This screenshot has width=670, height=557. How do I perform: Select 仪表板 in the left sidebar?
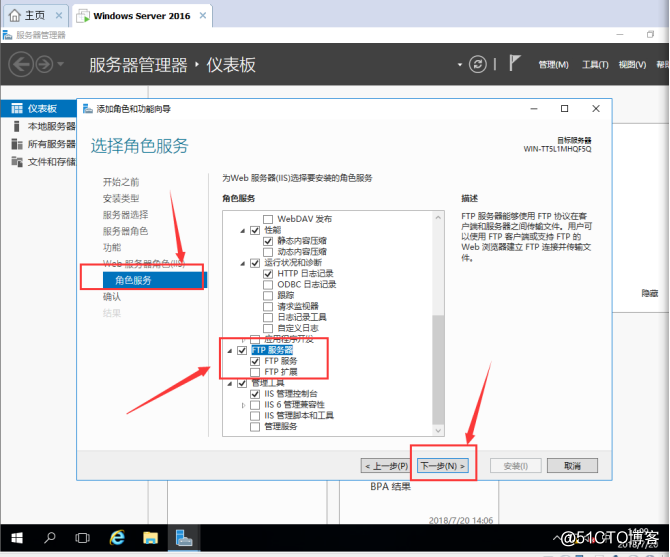[x=38, y=108]
